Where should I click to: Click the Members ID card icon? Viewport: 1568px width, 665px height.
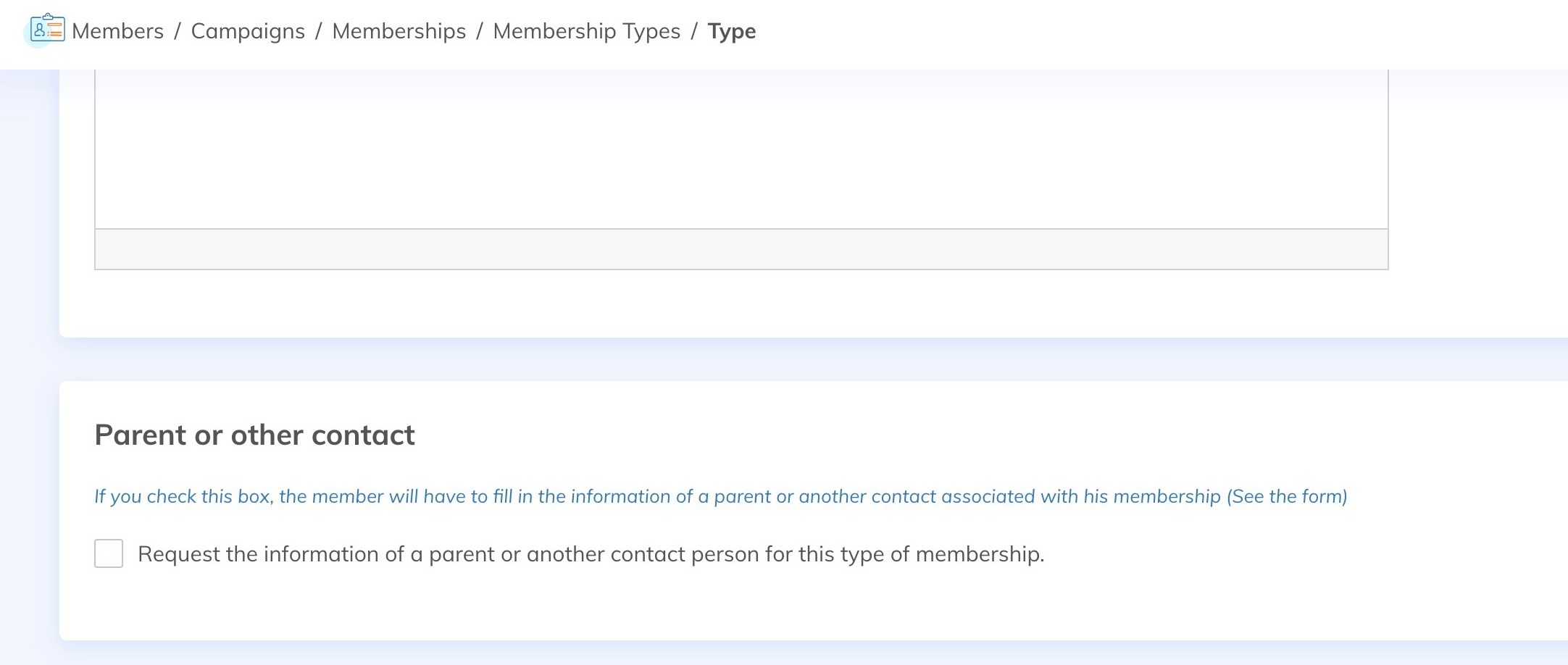(48, 30)
